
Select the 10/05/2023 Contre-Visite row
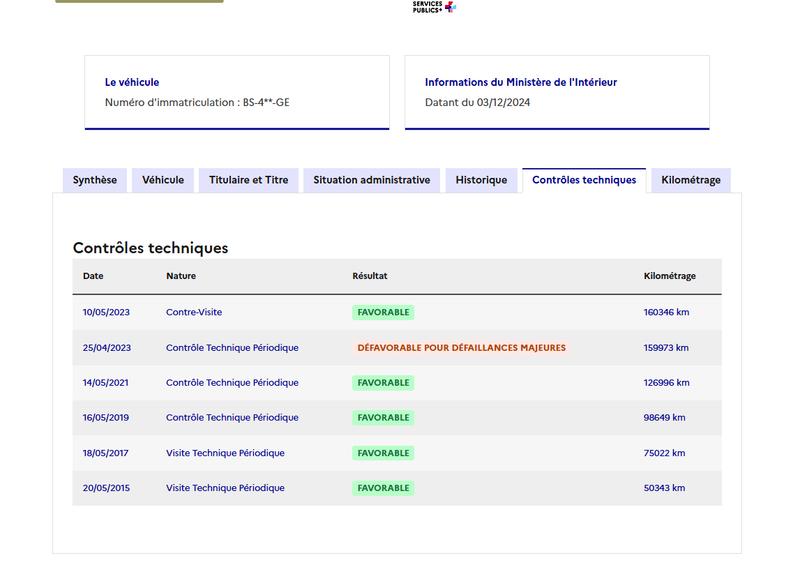coord(397,312)
